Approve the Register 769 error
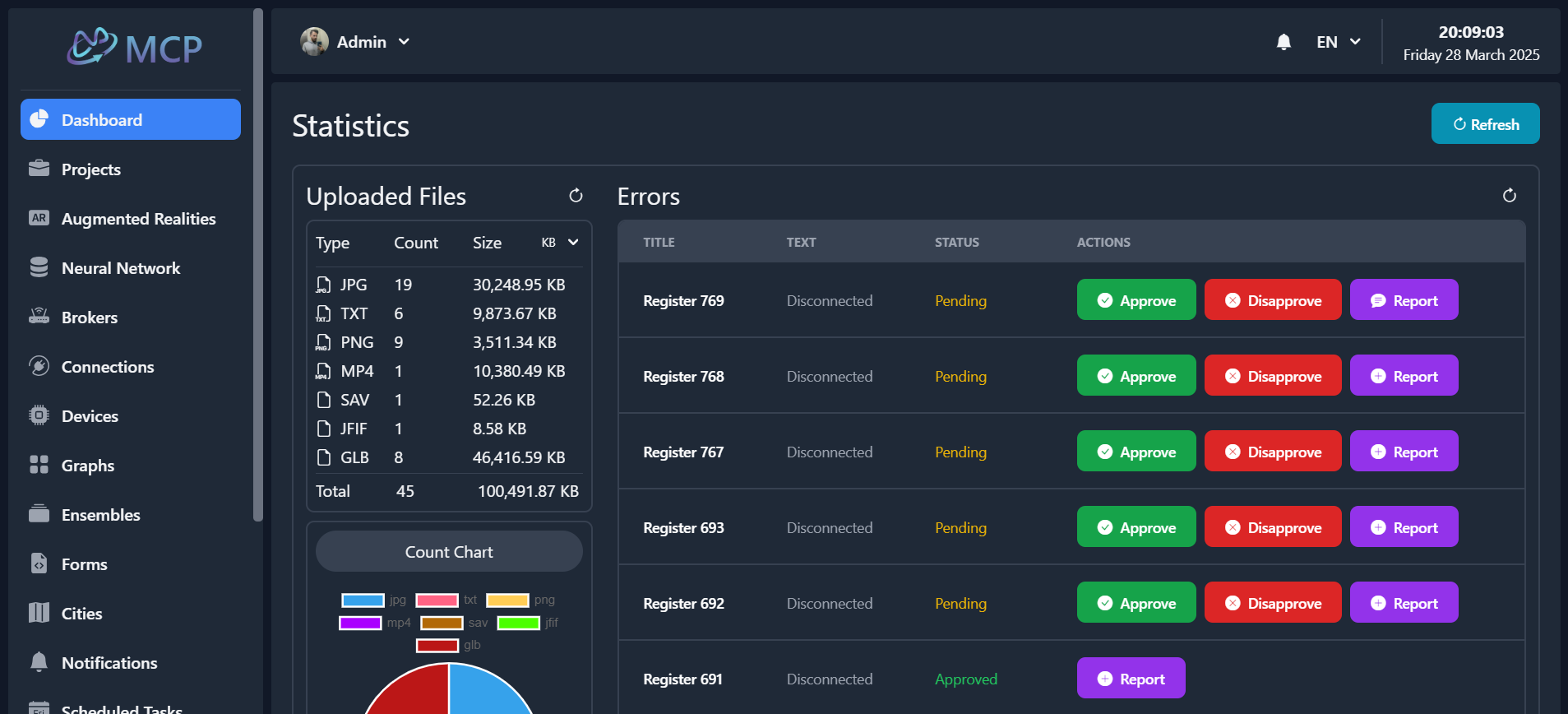This screenshot has width=1568, height=714. pos(1136,300)
